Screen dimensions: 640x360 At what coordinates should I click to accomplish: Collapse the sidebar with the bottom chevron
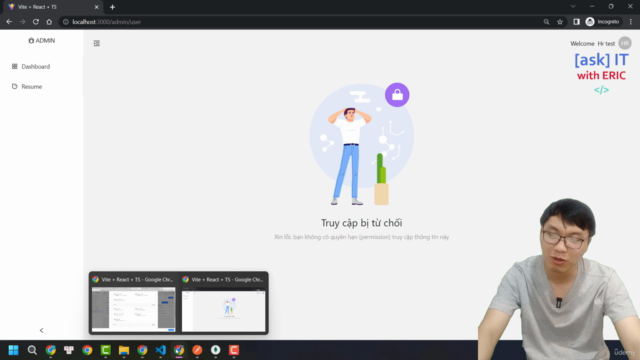(x=41, y=331)
